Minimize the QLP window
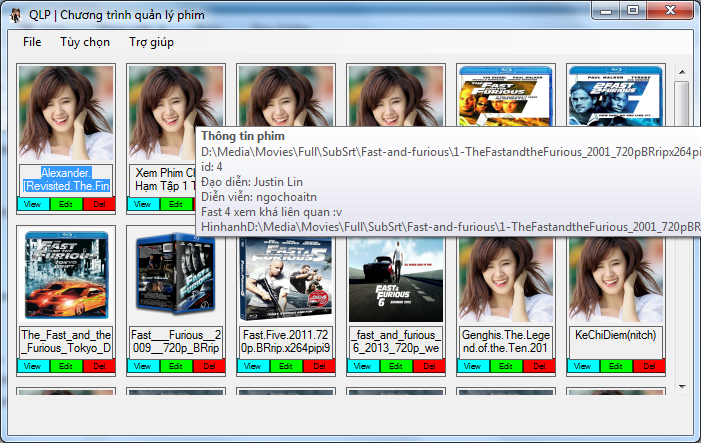 [606, 11]
